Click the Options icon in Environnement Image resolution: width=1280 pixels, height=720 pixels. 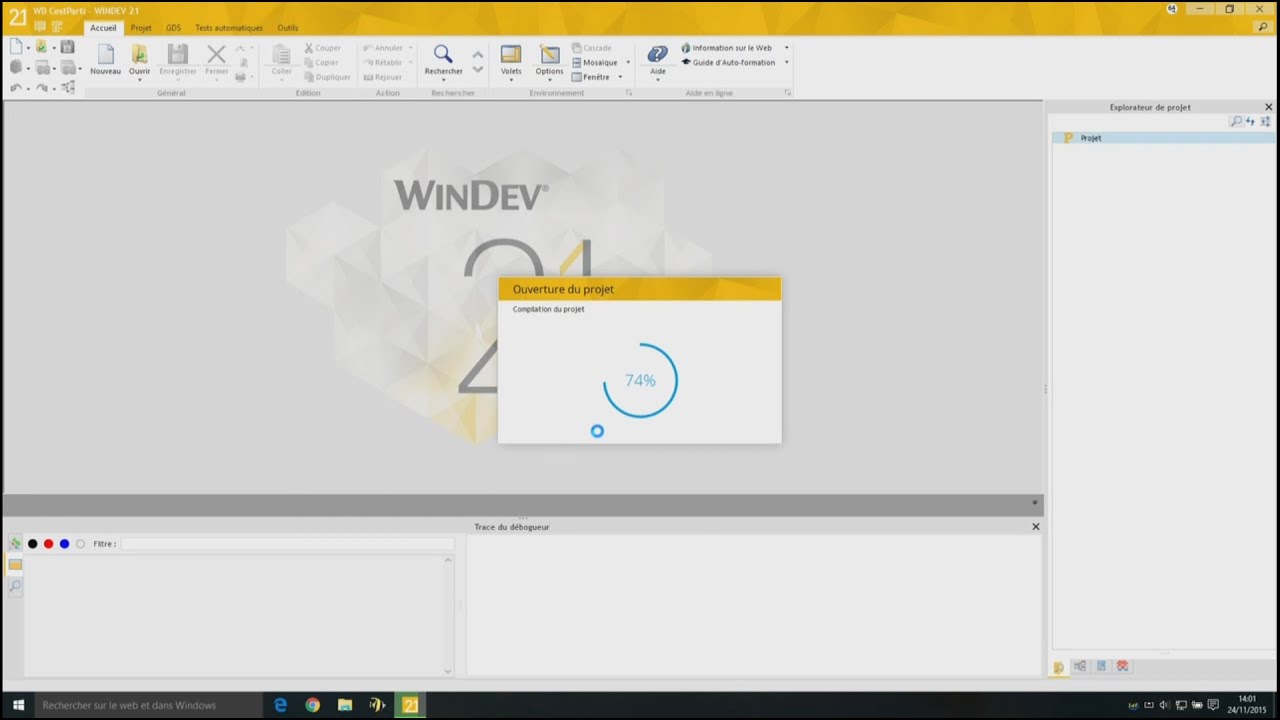549,54
